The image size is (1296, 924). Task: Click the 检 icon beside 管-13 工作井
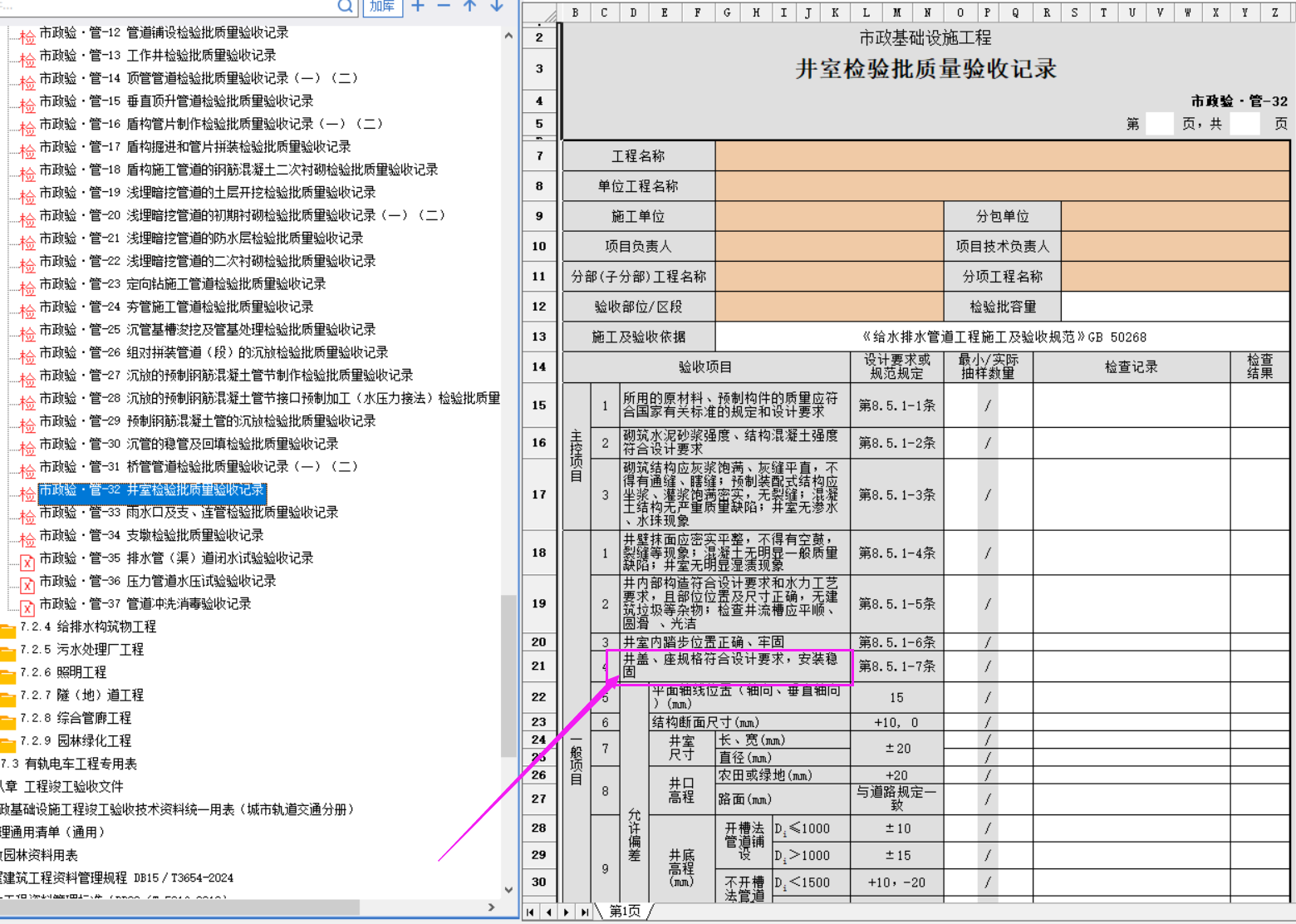pos(27,58)
